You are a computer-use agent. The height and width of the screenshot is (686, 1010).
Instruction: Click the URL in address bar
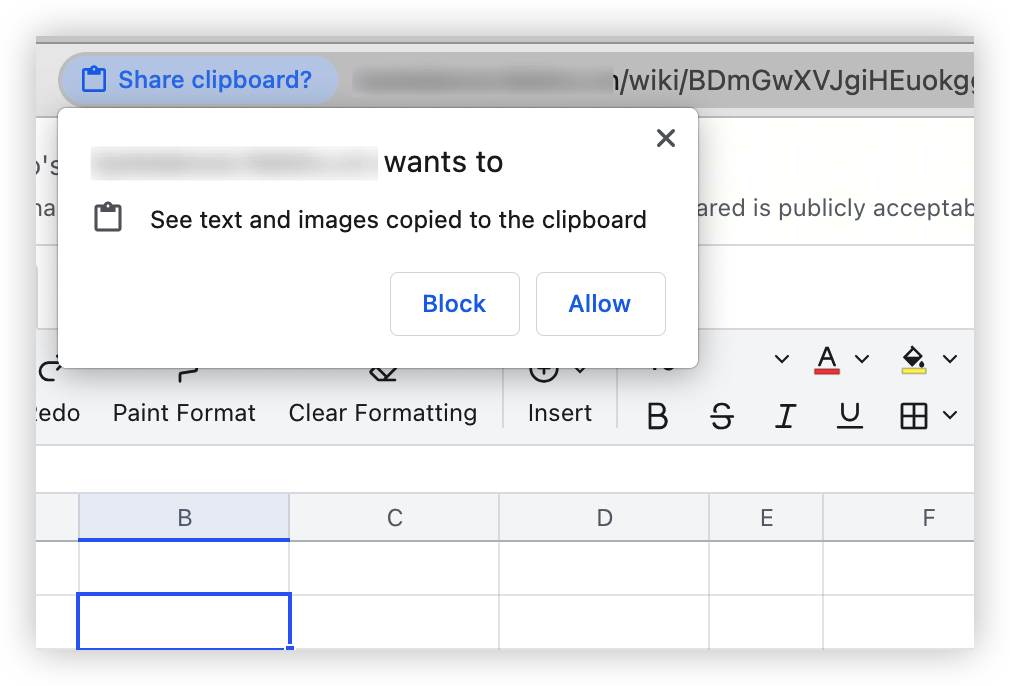coord(663,81)
